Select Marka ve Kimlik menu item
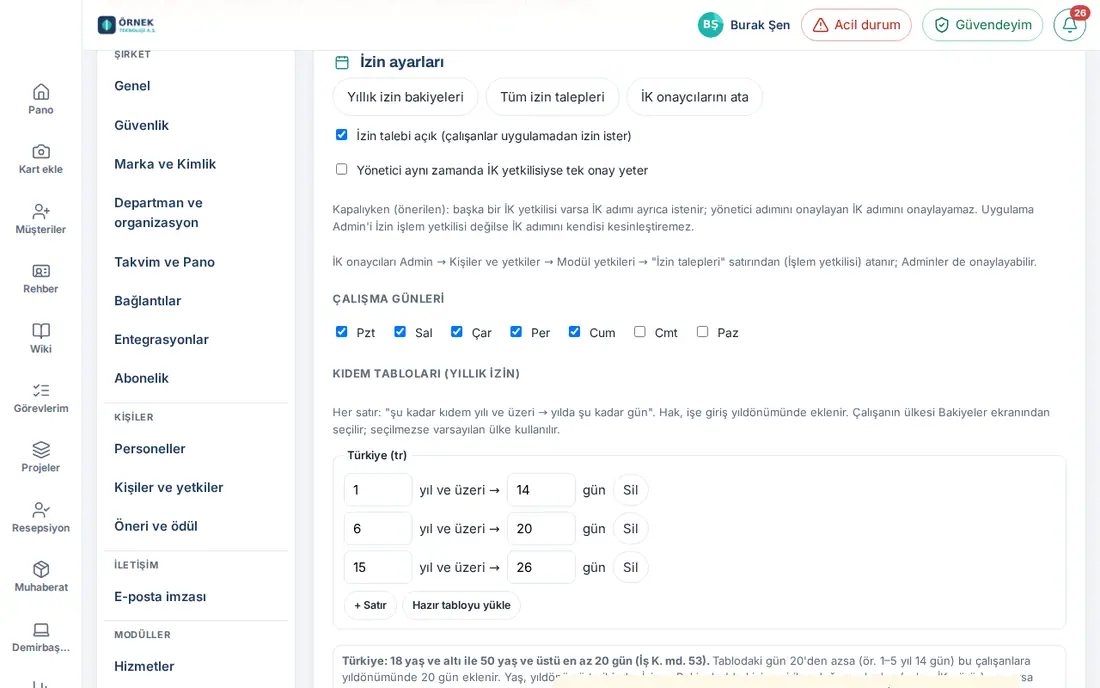Image resolution: width=1100 pixels, height=688 pixels. click(x=165, y=163)
